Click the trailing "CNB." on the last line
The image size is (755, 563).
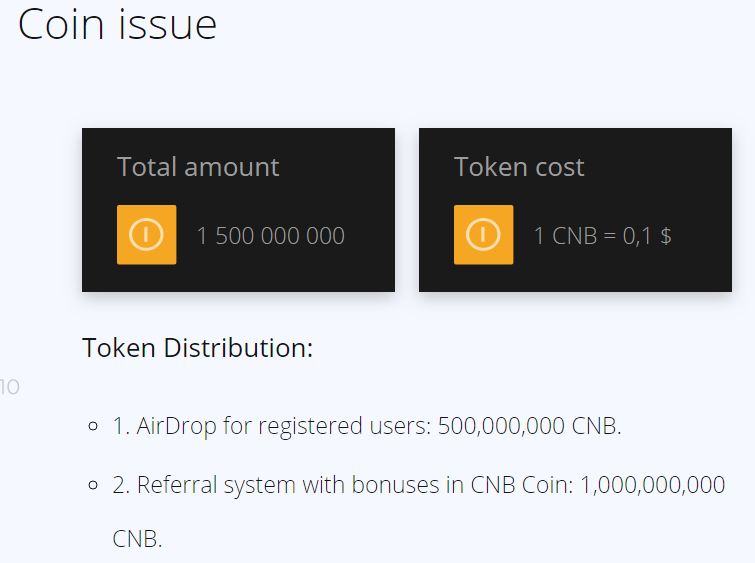tap(136, 539)
